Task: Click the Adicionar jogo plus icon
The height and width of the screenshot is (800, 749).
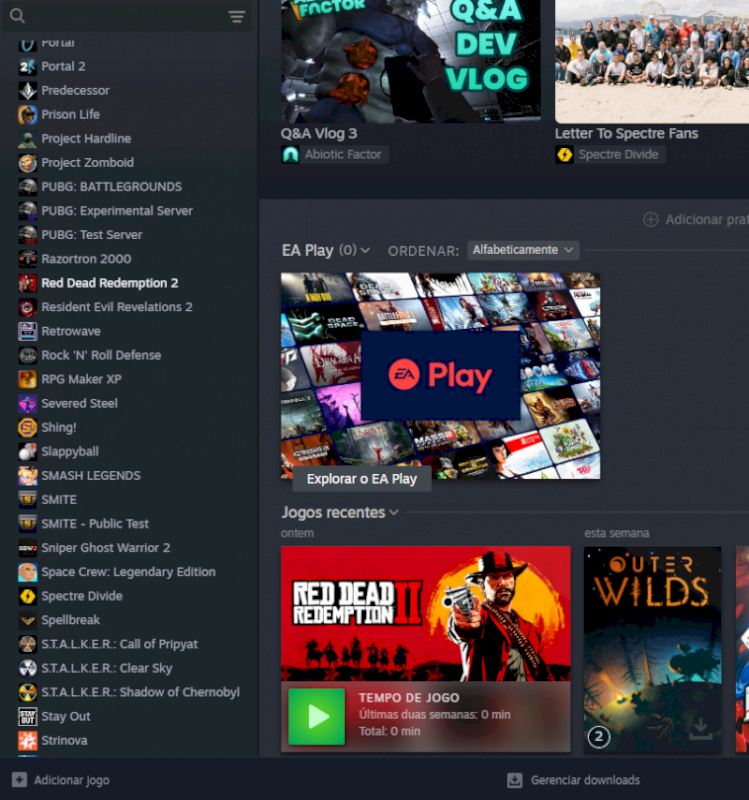Action: coord(19,780)
